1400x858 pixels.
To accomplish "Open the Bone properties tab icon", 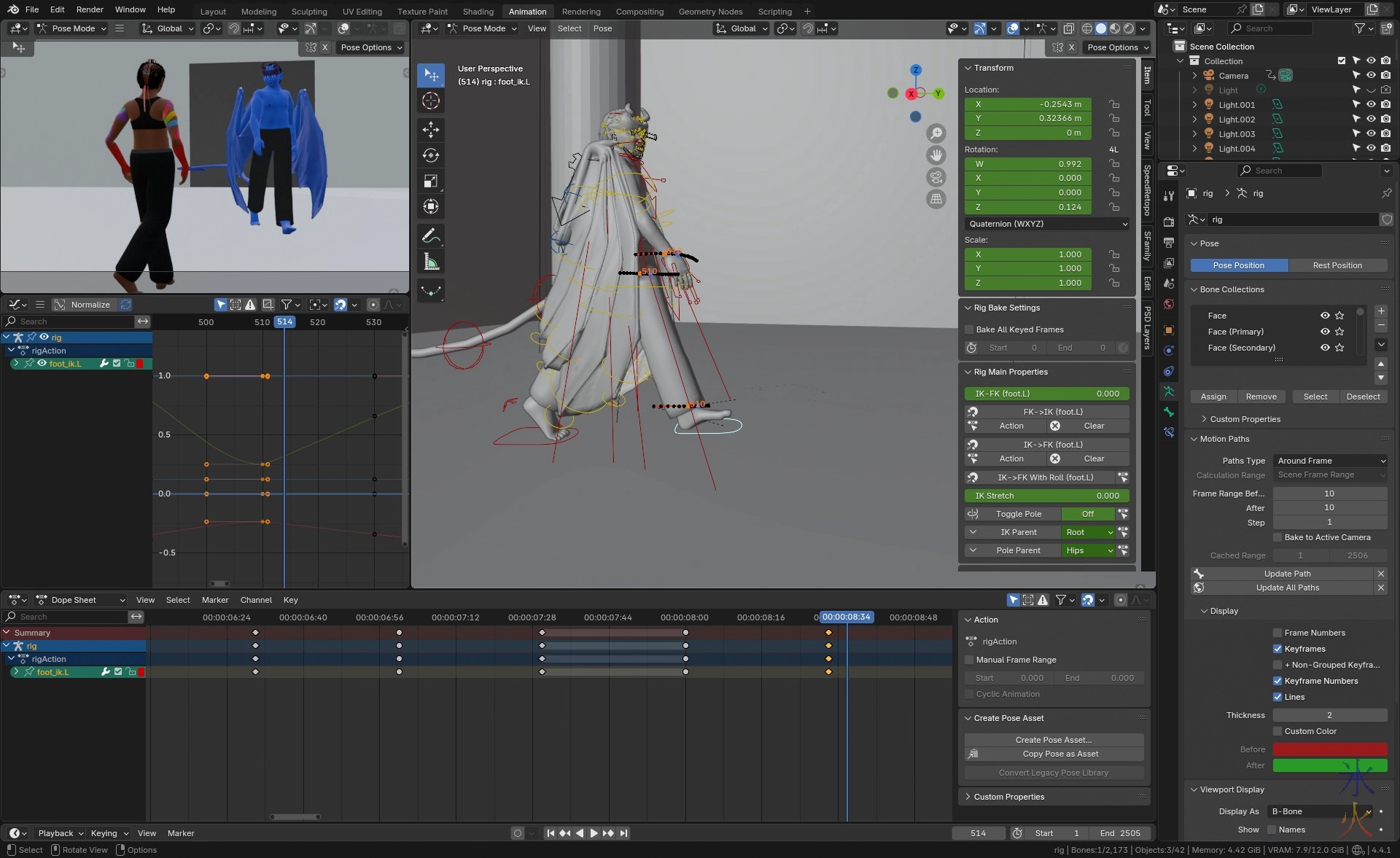I will 1169,412.
